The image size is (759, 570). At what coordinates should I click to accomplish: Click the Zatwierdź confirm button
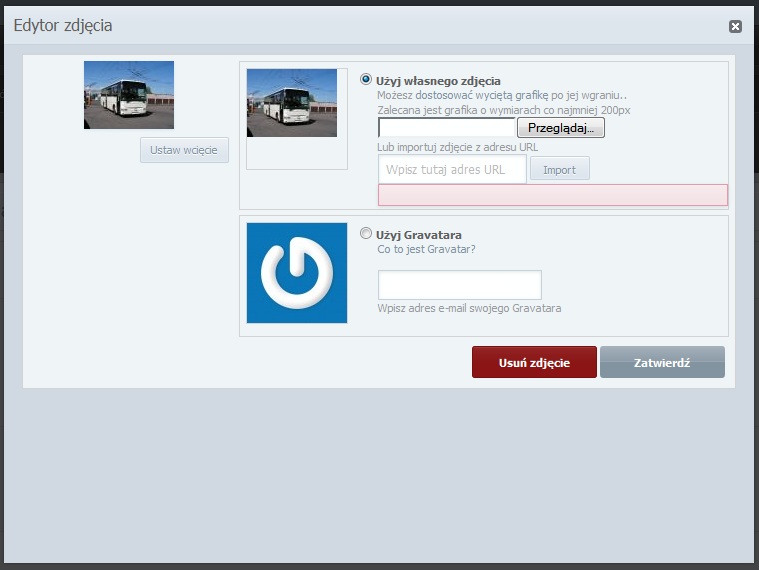[662, 362]
